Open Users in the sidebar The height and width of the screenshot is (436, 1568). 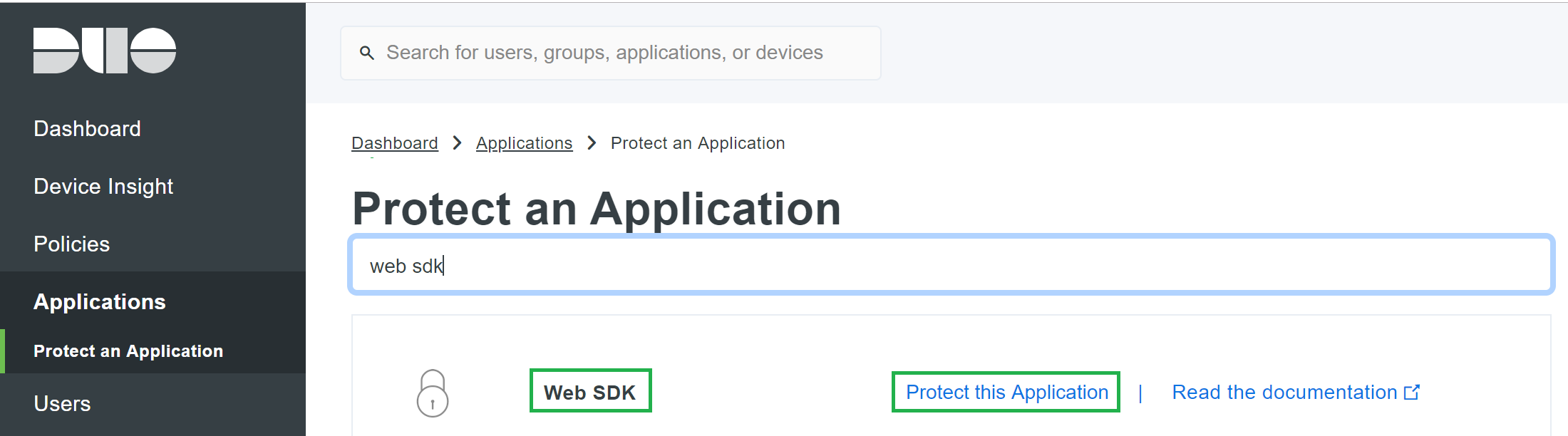point(62,403)
